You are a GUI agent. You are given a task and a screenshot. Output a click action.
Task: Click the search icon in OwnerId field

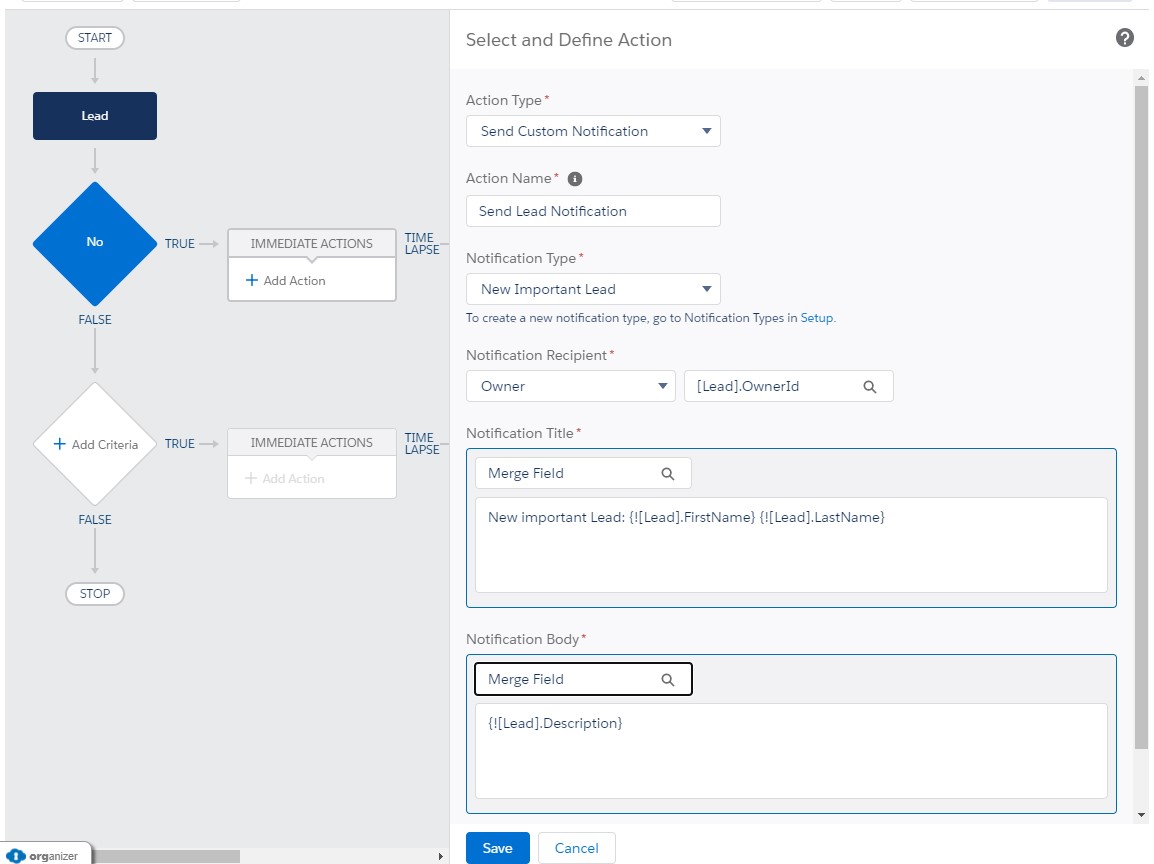coord(869,386)
